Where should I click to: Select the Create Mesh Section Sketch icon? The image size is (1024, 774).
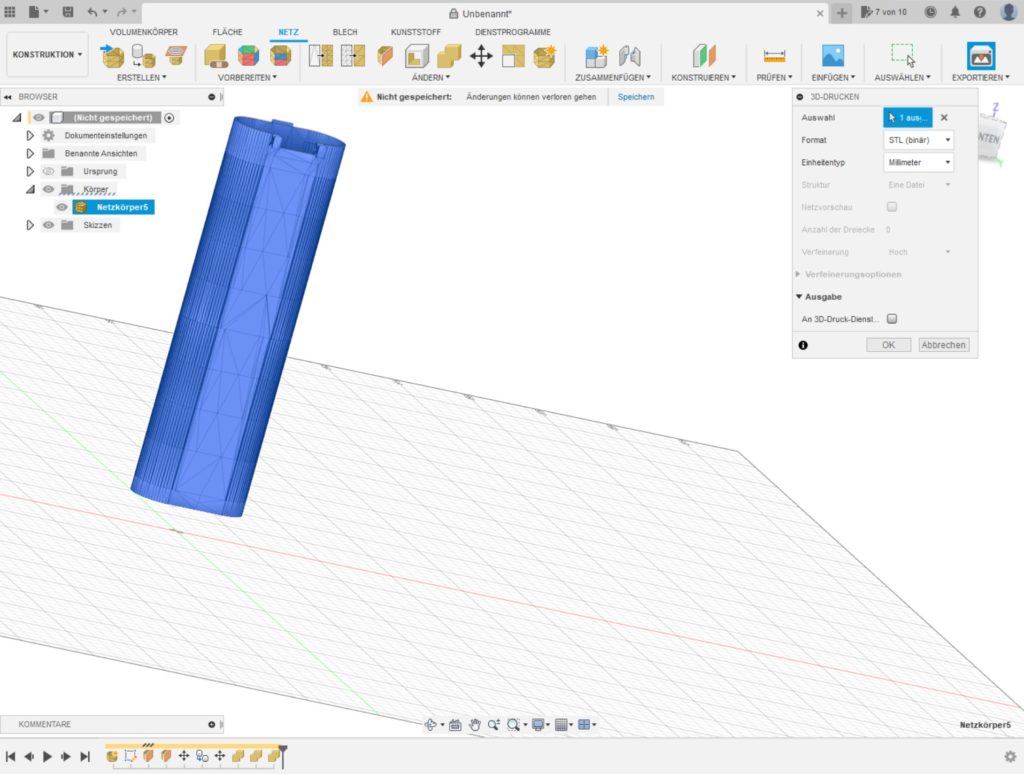(175, 56)
